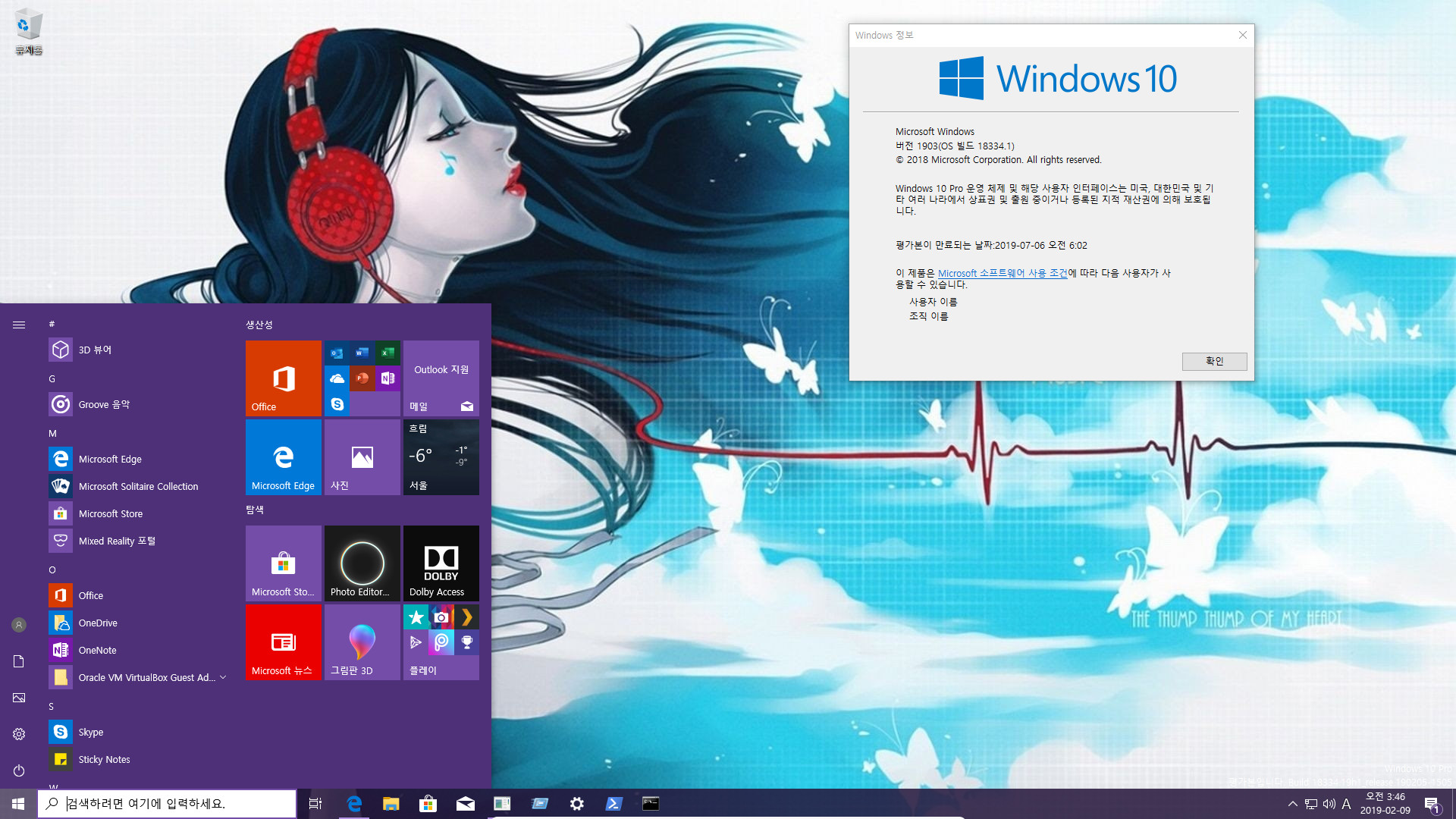Viewport: 1456px width, 819px height.
Task: Open the network status tray icon
Action: 1311,804
